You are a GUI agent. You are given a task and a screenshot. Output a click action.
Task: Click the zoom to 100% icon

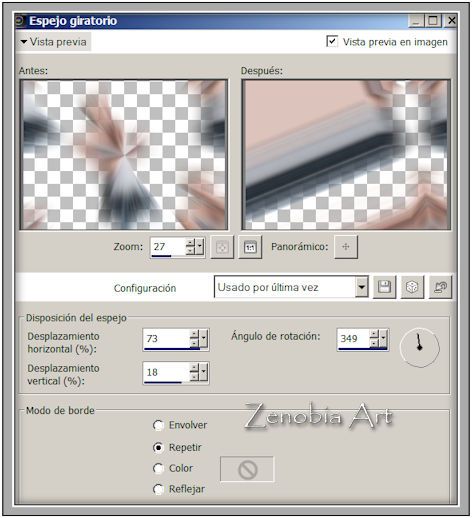pyautogui.click(x=250, y=247)
